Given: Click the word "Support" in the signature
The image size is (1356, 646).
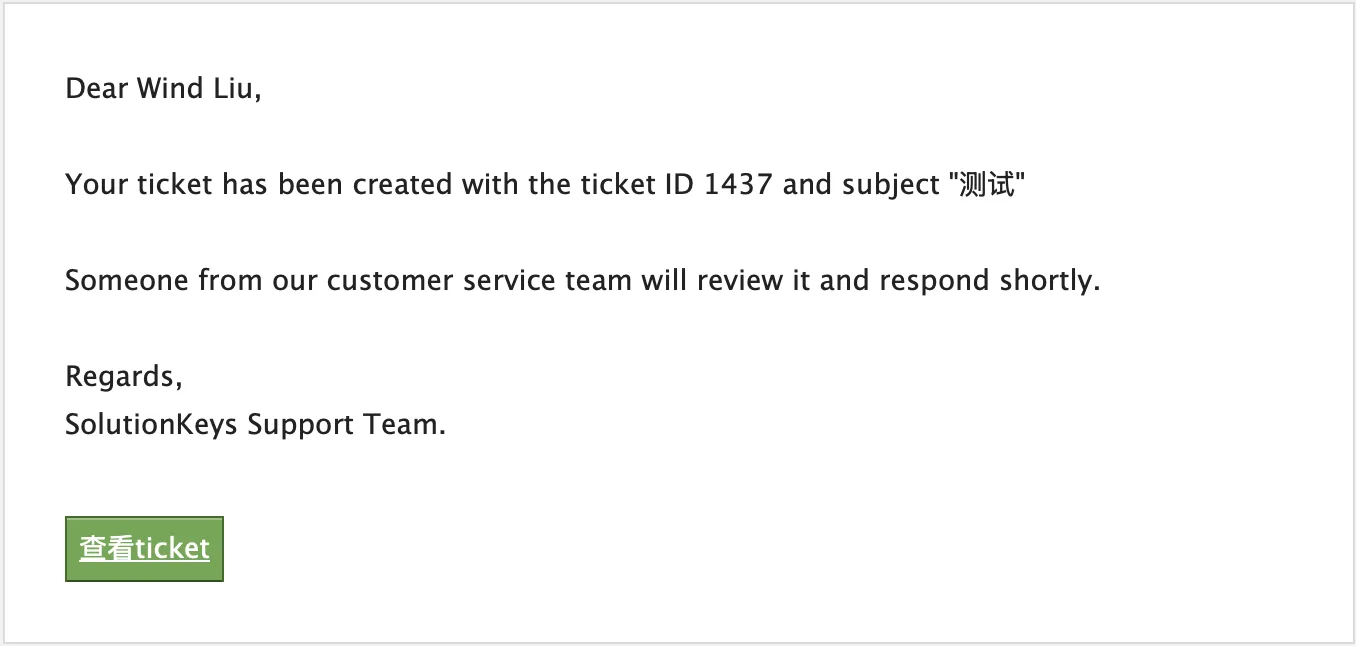Looking at the screenshot, I should coord(297,426).
